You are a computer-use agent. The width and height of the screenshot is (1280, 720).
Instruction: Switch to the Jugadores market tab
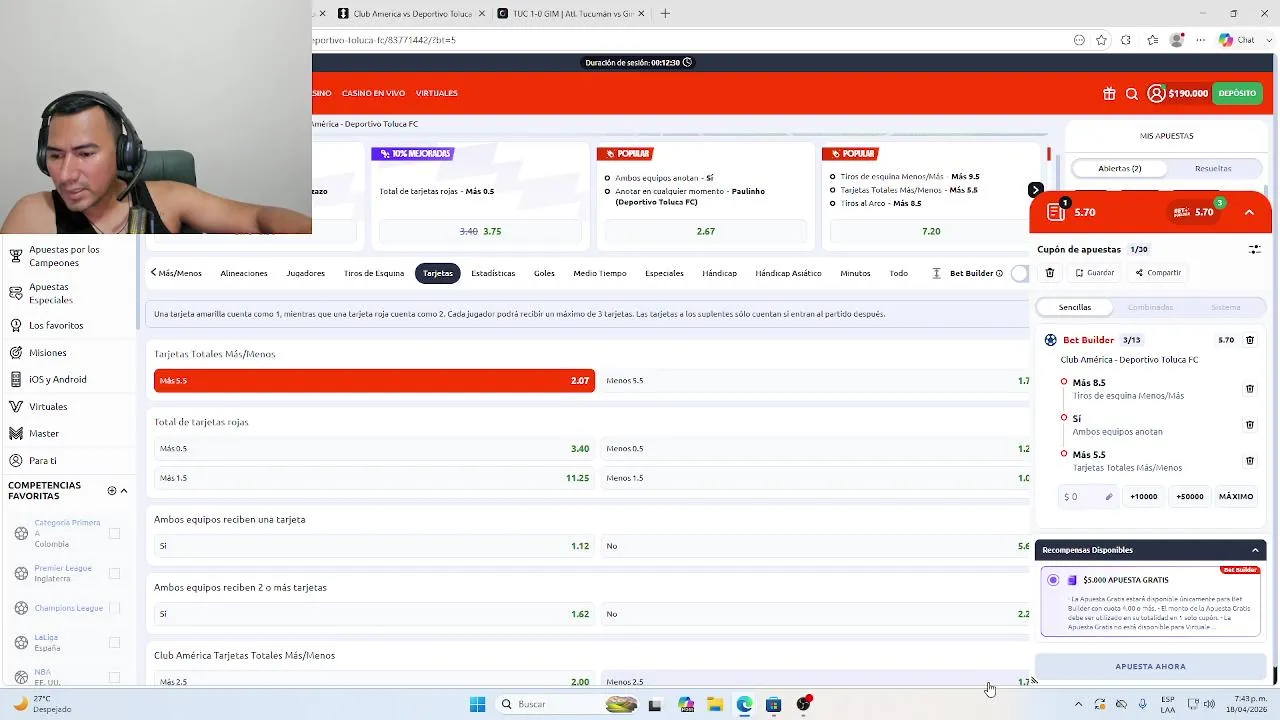click(x=305, y=273)
